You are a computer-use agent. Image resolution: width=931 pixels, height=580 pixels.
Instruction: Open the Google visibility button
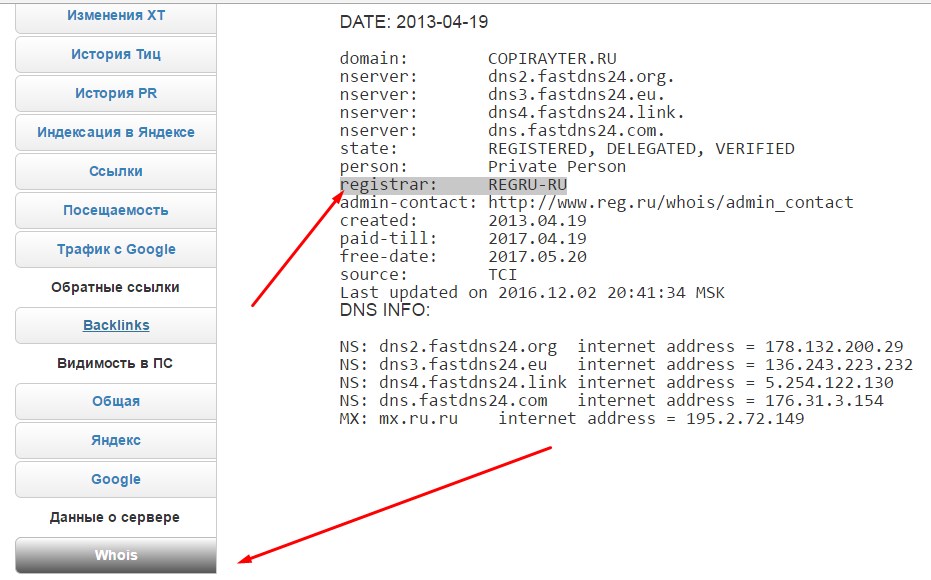click(x=116, y=479)
